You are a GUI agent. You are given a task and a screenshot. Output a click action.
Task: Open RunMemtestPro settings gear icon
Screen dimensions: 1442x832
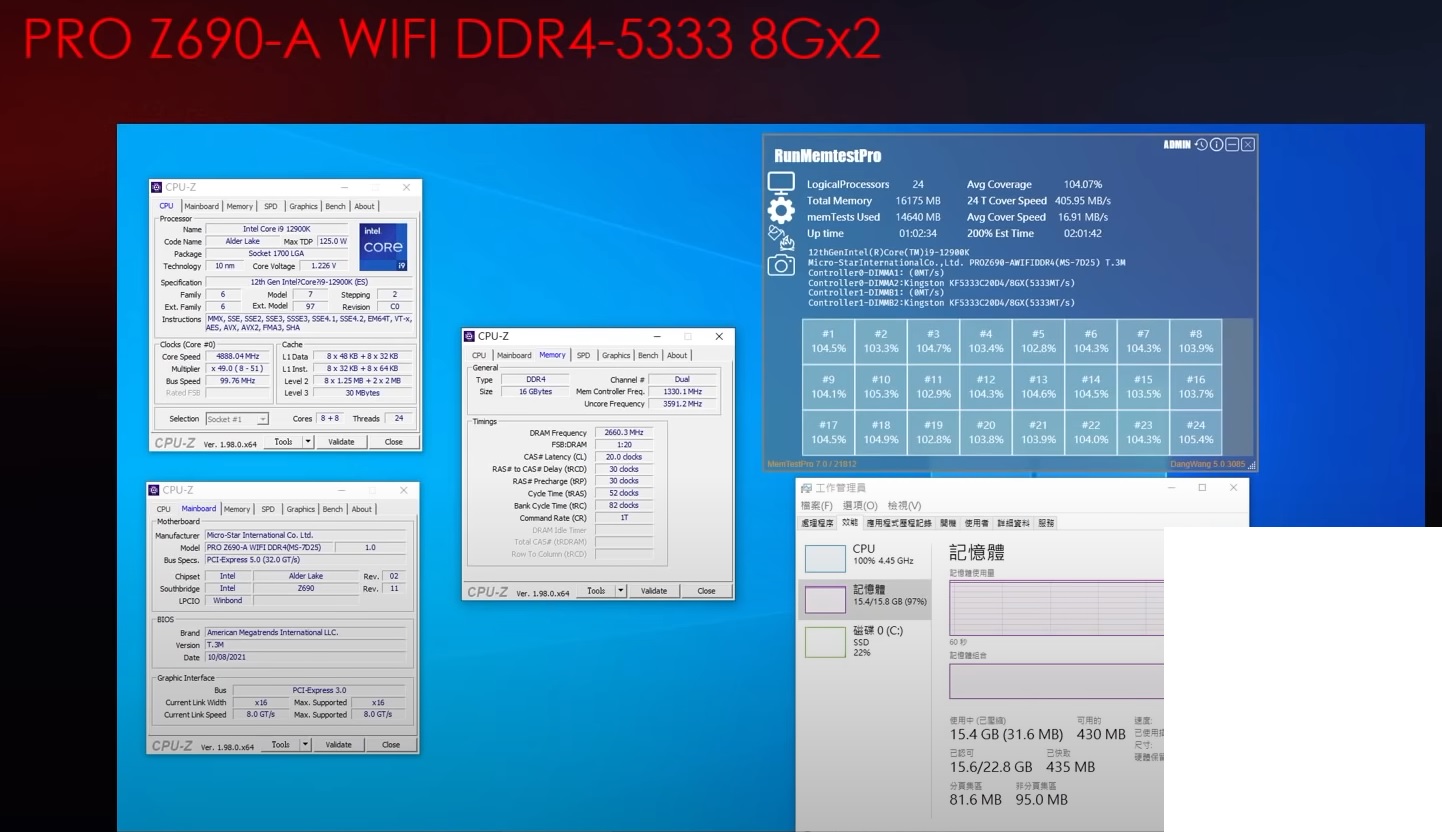(x=781, y=210)
